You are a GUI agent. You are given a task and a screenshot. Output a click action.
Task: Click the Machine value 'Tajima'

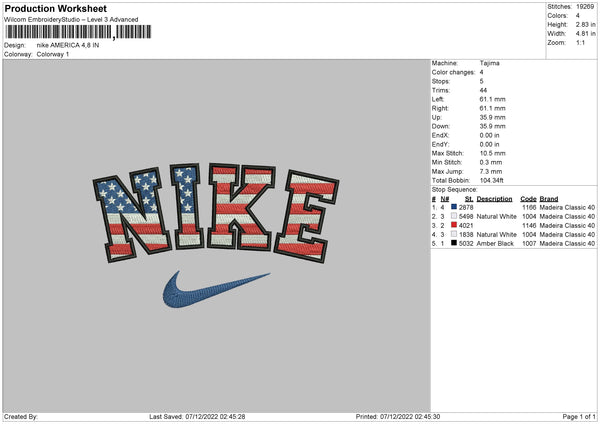click(489, 63)
